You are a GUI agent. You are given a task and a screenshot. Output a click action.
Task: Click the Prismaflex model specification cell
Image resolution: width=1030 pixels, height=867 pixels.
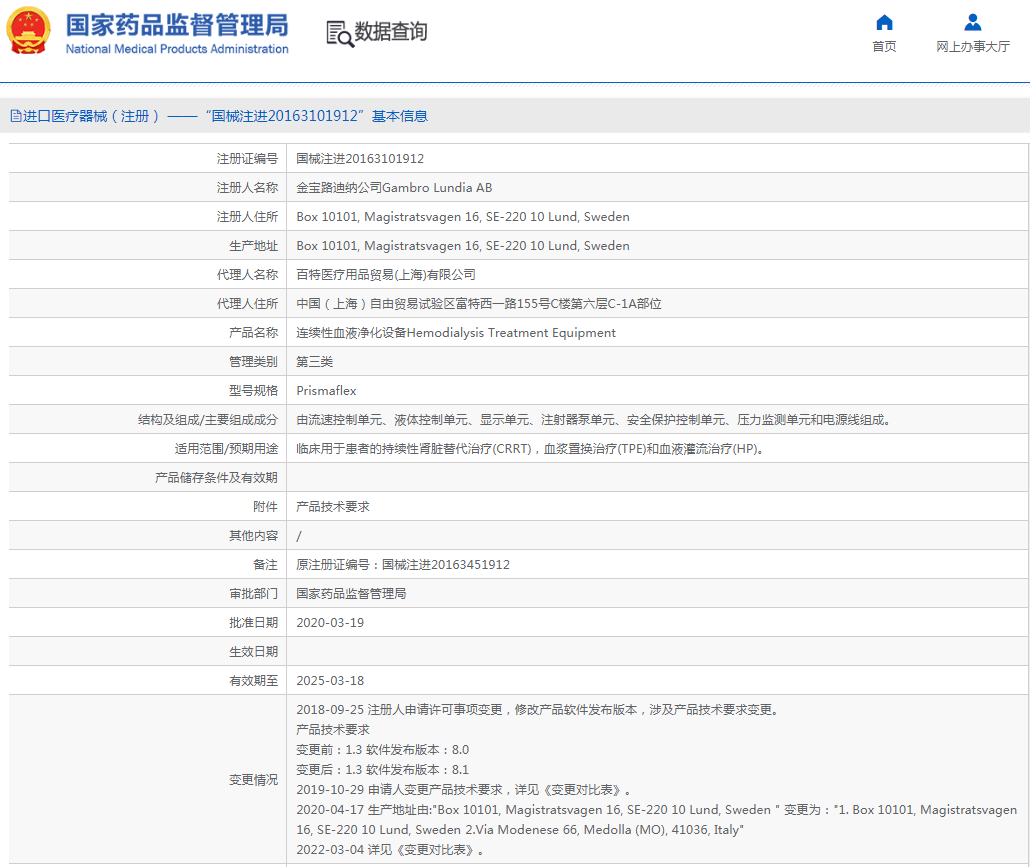(326, 391)
